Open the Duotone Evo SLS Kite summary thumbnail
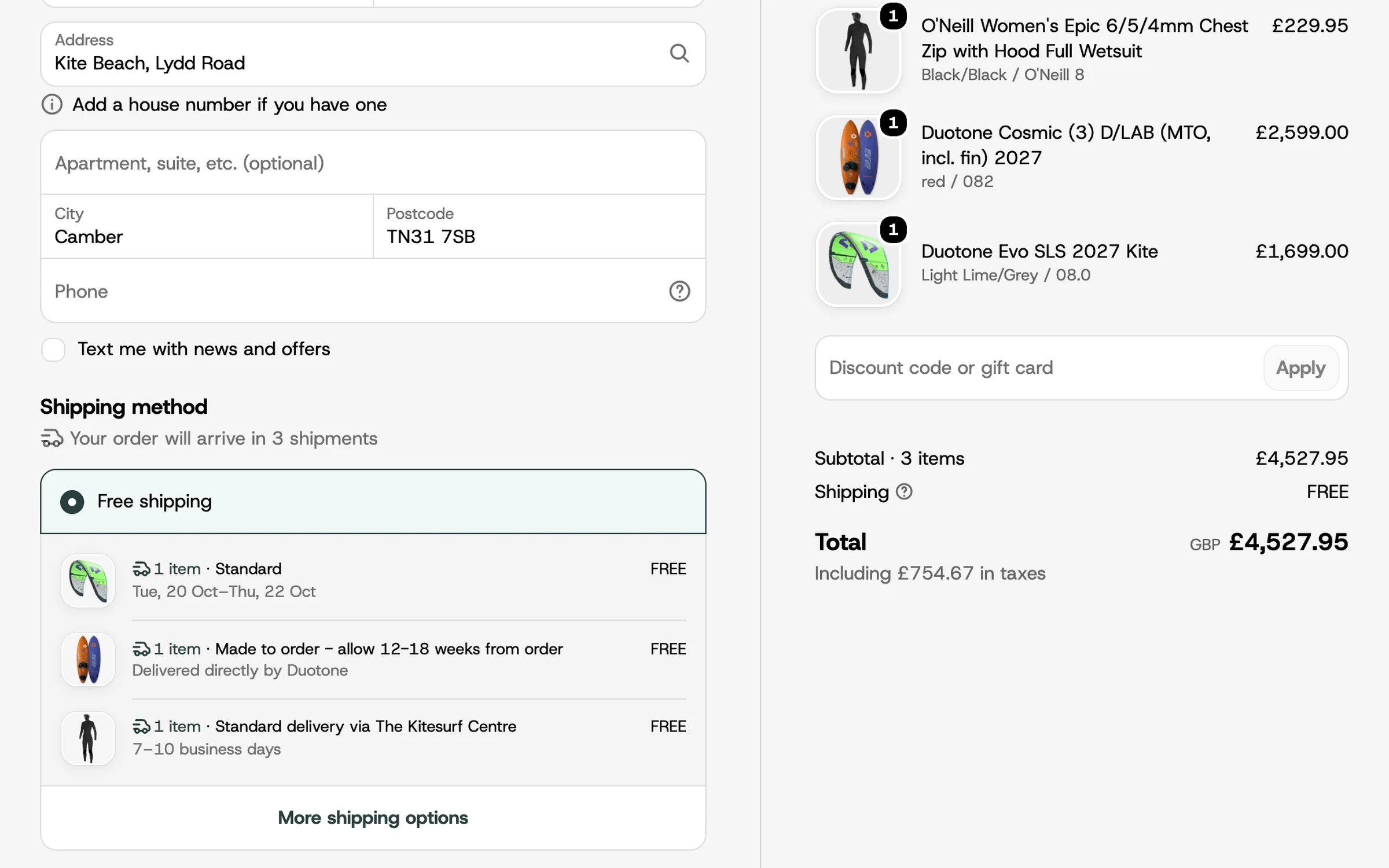Viewport: 1389px width, 868px height. coord(858,264)
